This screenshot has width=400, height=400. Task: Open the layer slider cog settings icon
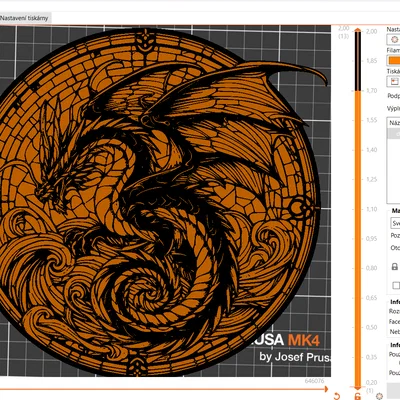click(x=379, y=396)
